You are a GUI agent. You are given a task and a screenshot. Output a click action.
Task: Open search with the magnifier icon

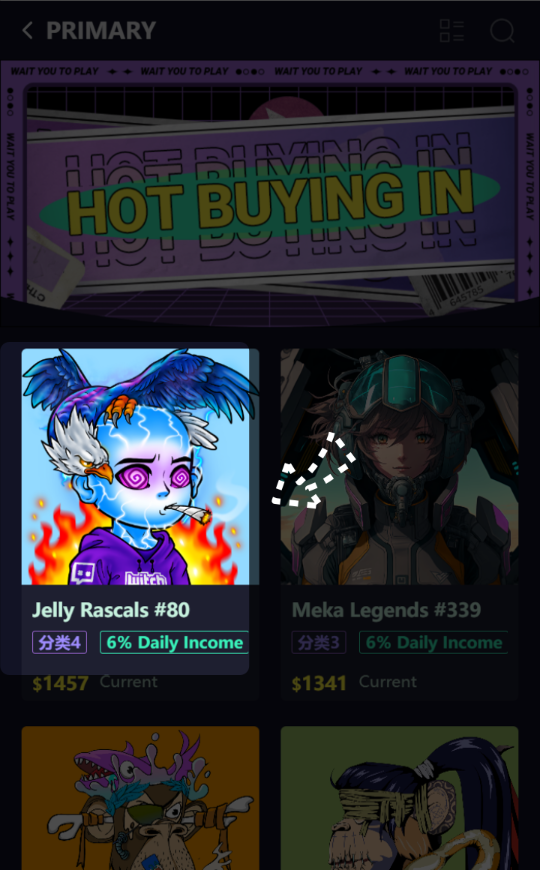point(502,31)
